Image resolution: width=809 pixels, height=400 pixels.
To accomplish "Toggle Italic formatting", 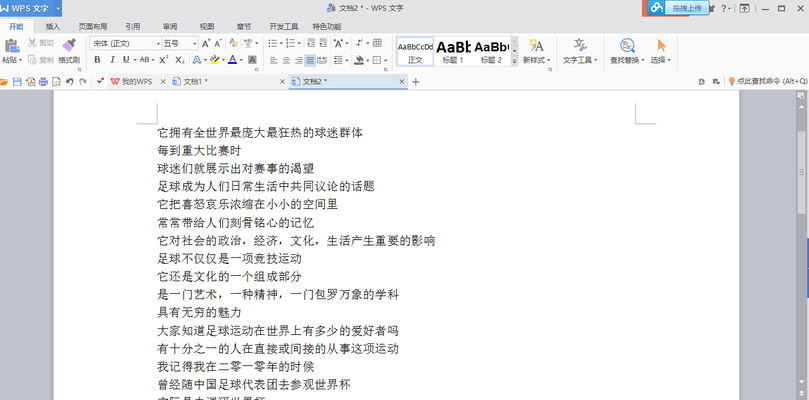I will tap(111, 60).
